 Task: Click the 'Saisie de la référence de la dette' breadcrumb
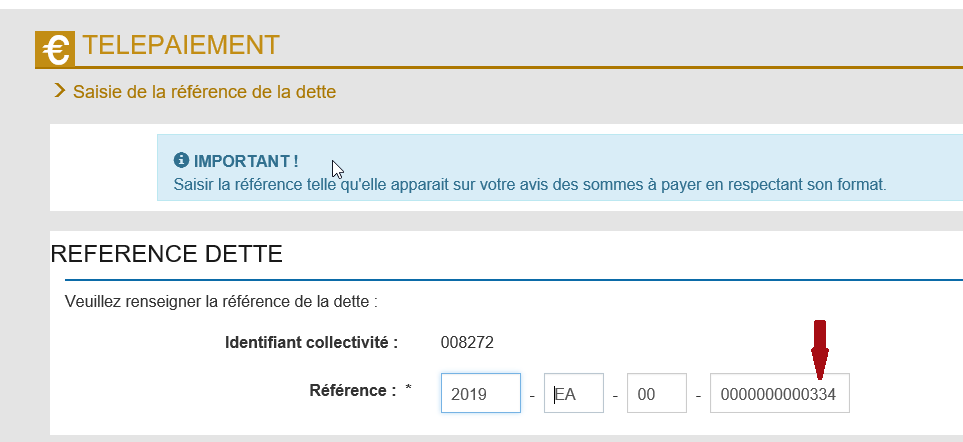click(x=205, y=92)
